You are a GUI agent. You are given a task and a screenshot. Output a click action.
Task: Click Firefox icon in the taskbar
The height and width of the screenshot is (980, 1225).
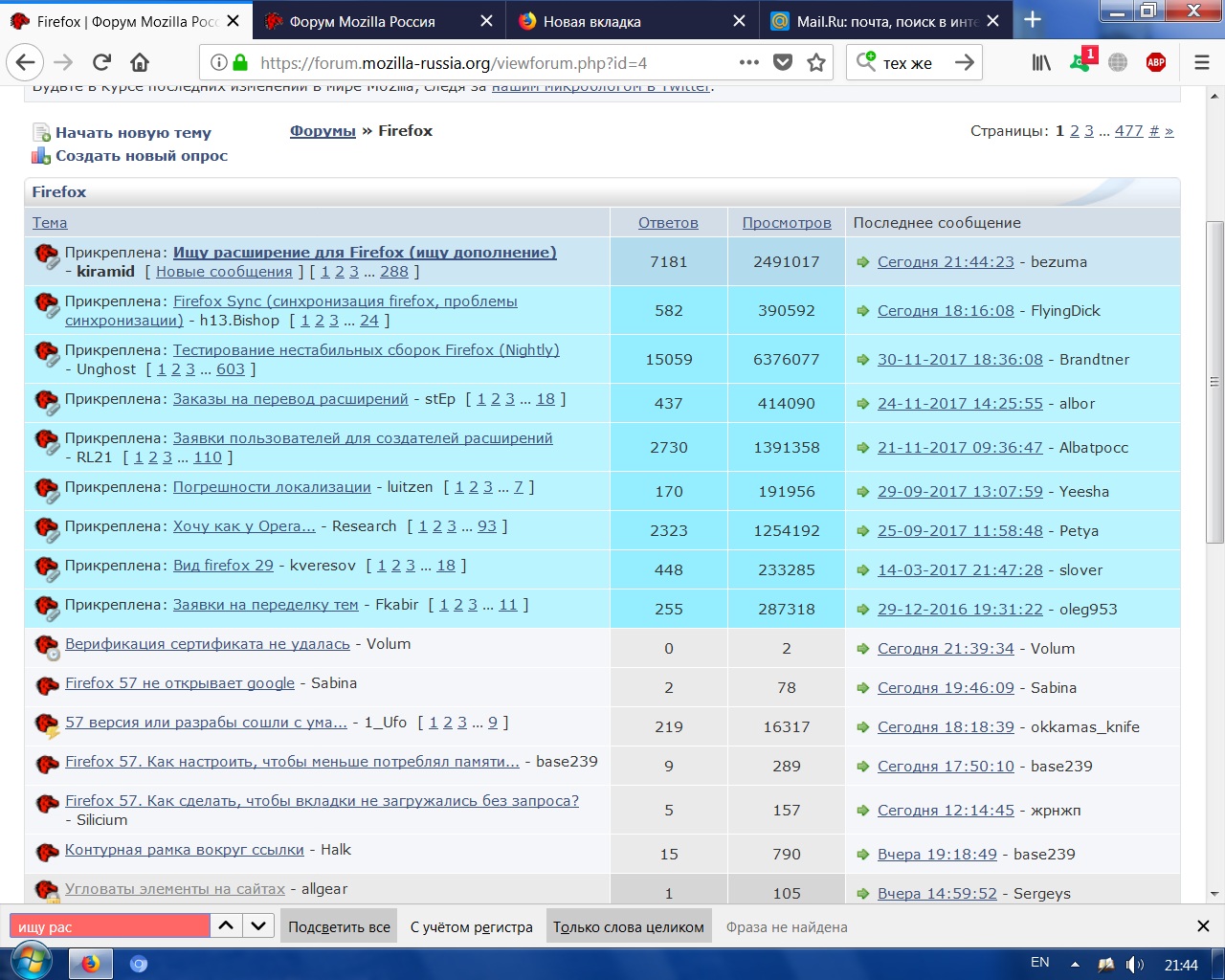tap(91, 964)
